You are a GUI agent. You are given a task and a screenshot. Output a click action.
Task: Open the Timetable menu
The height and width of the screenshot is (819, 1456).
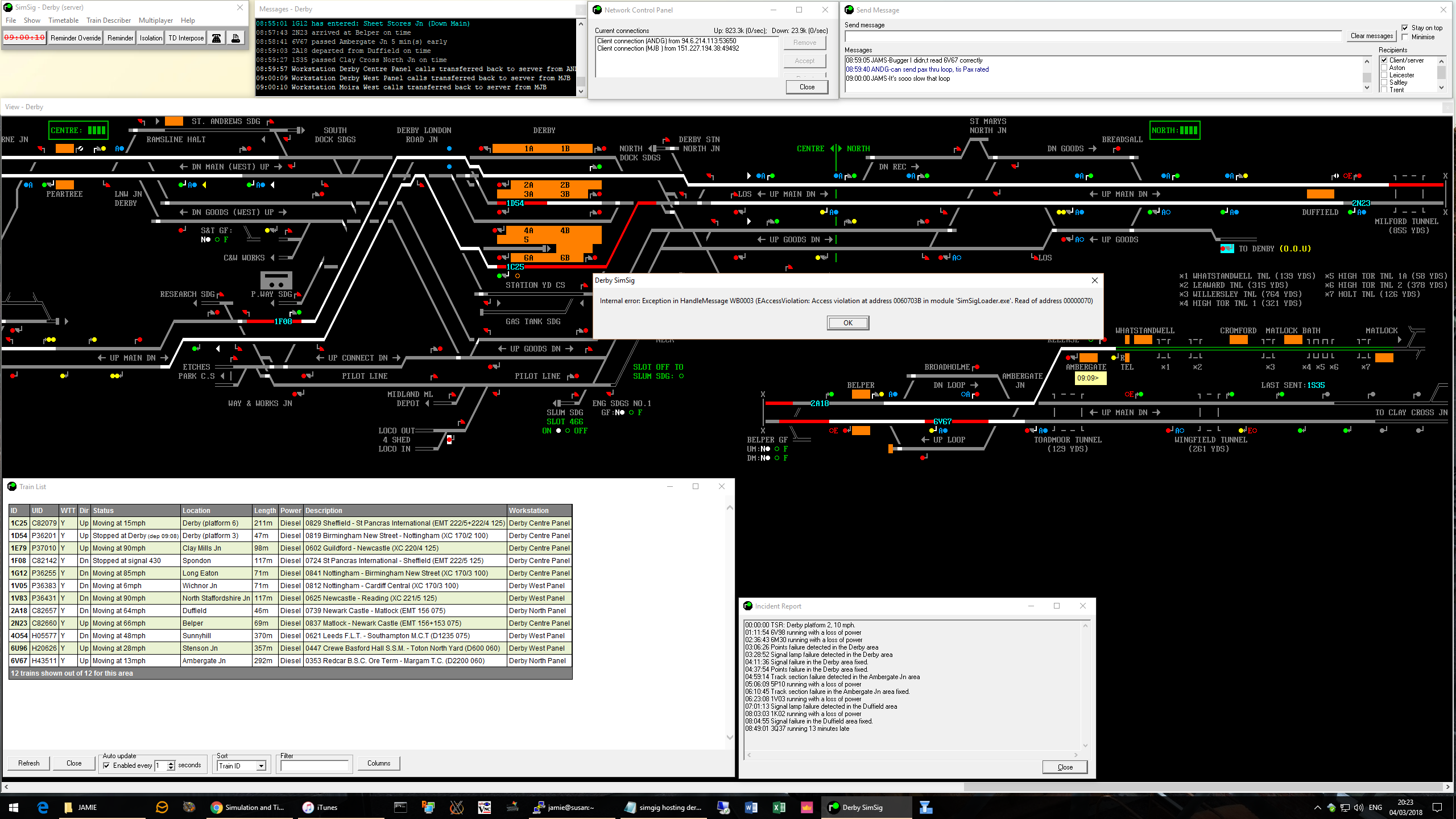tap(64, 20)
